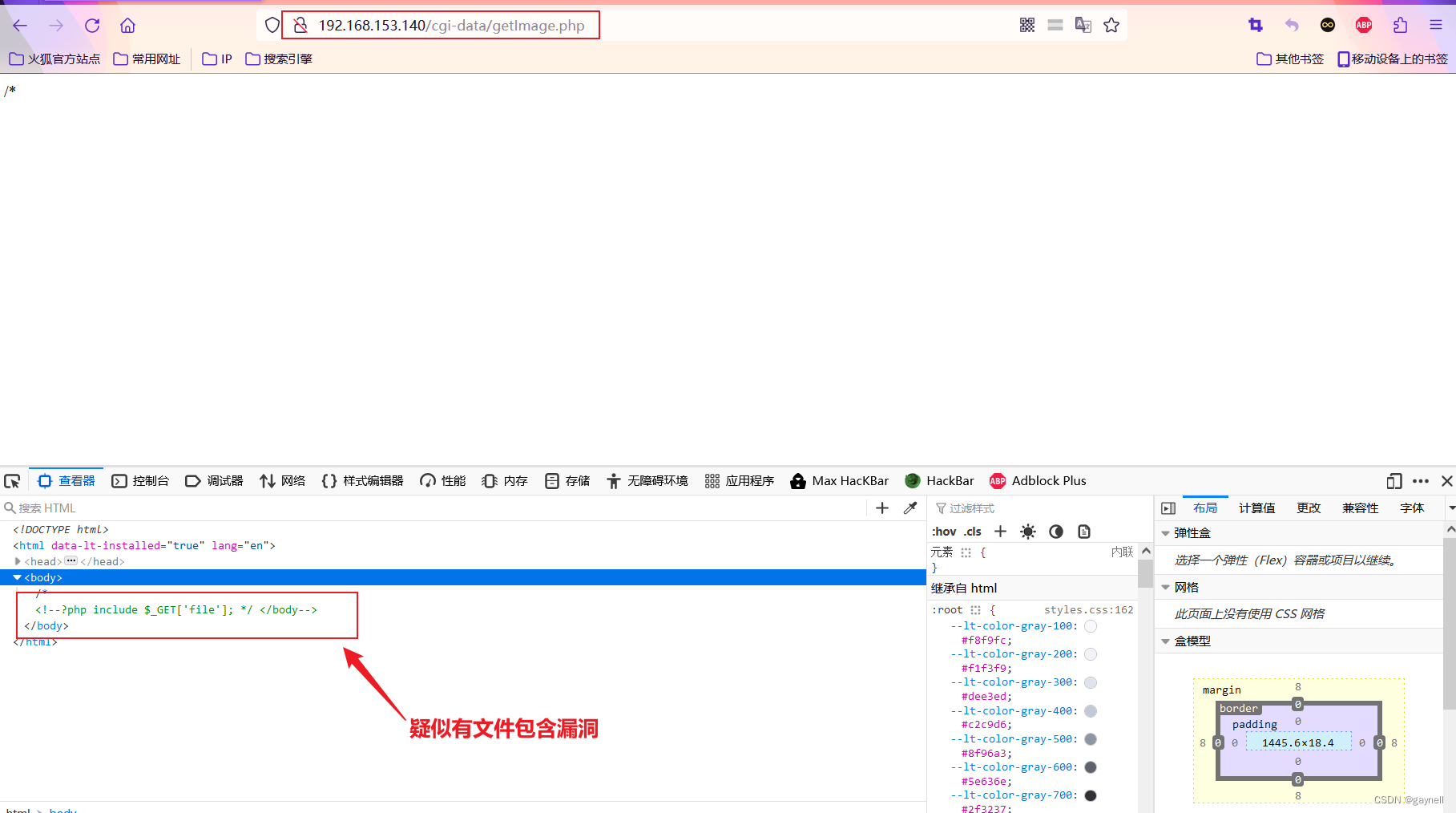The width and height of the screenshot is (1456, 813).
Task: Click the browser forward arrow
Action: point(56,26)
